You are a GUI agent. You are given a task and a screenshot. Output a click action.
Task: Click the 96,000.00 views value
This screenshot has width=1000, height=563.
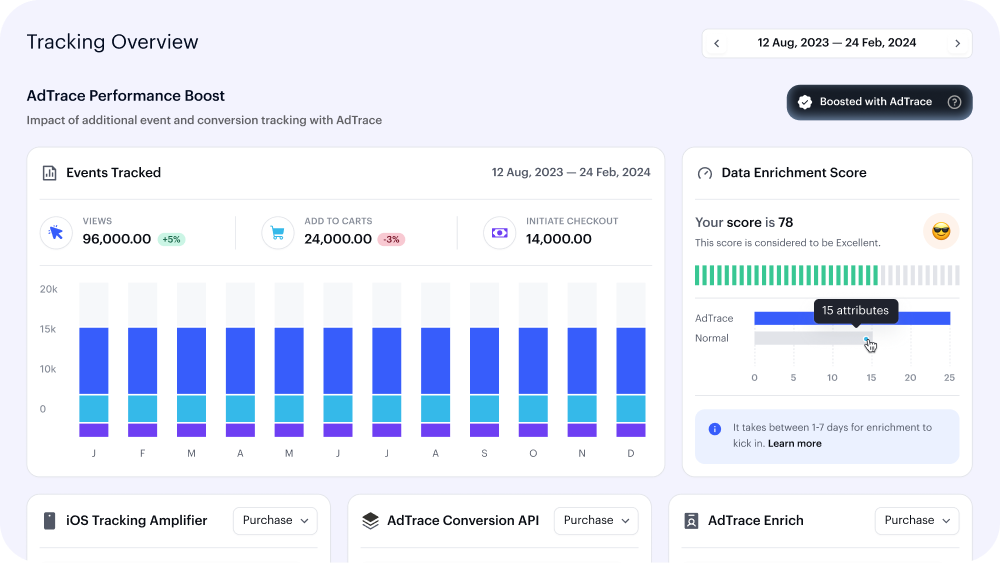click(x=117, y=239)
